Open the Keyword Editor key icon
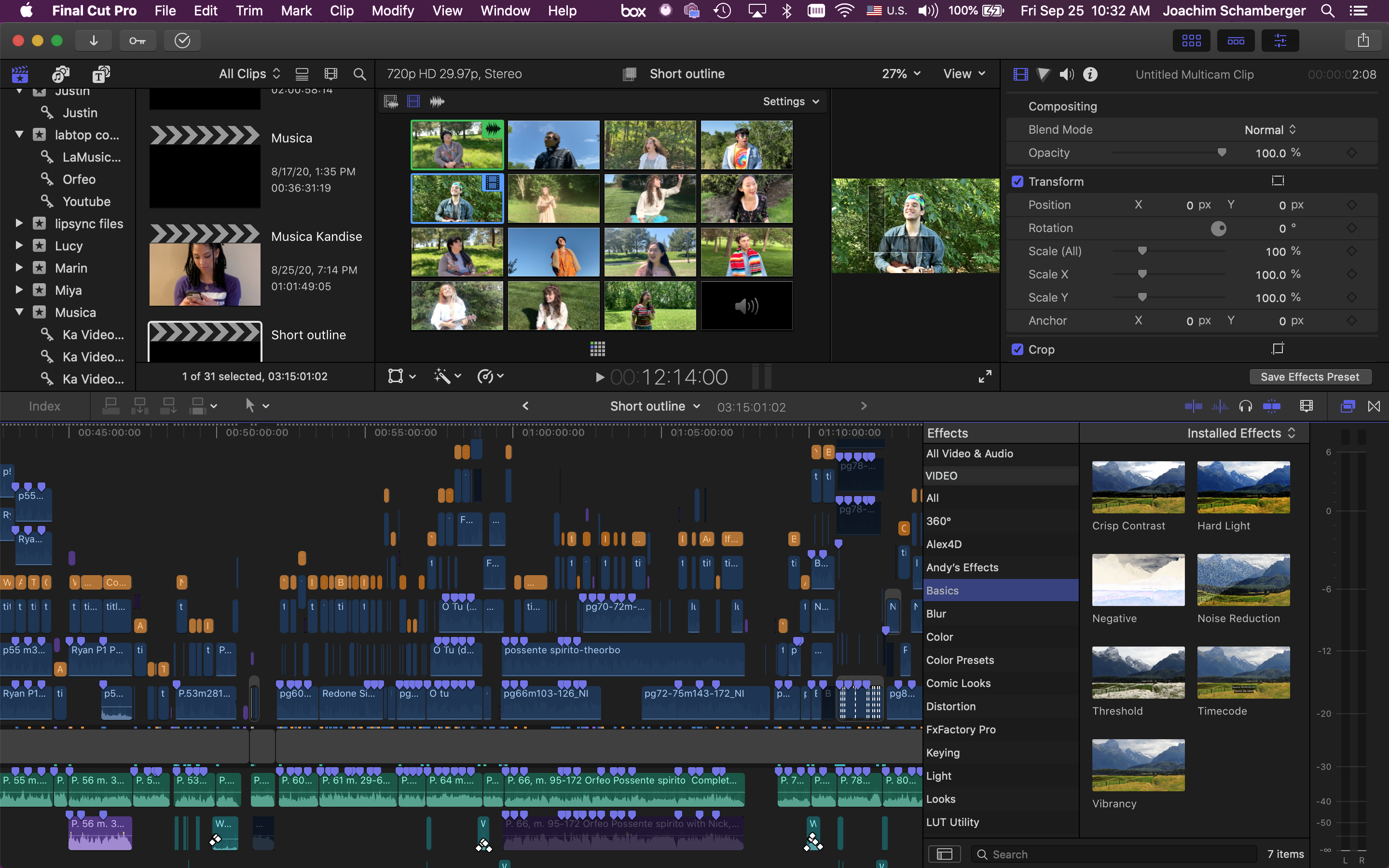 tap(138, 40)
